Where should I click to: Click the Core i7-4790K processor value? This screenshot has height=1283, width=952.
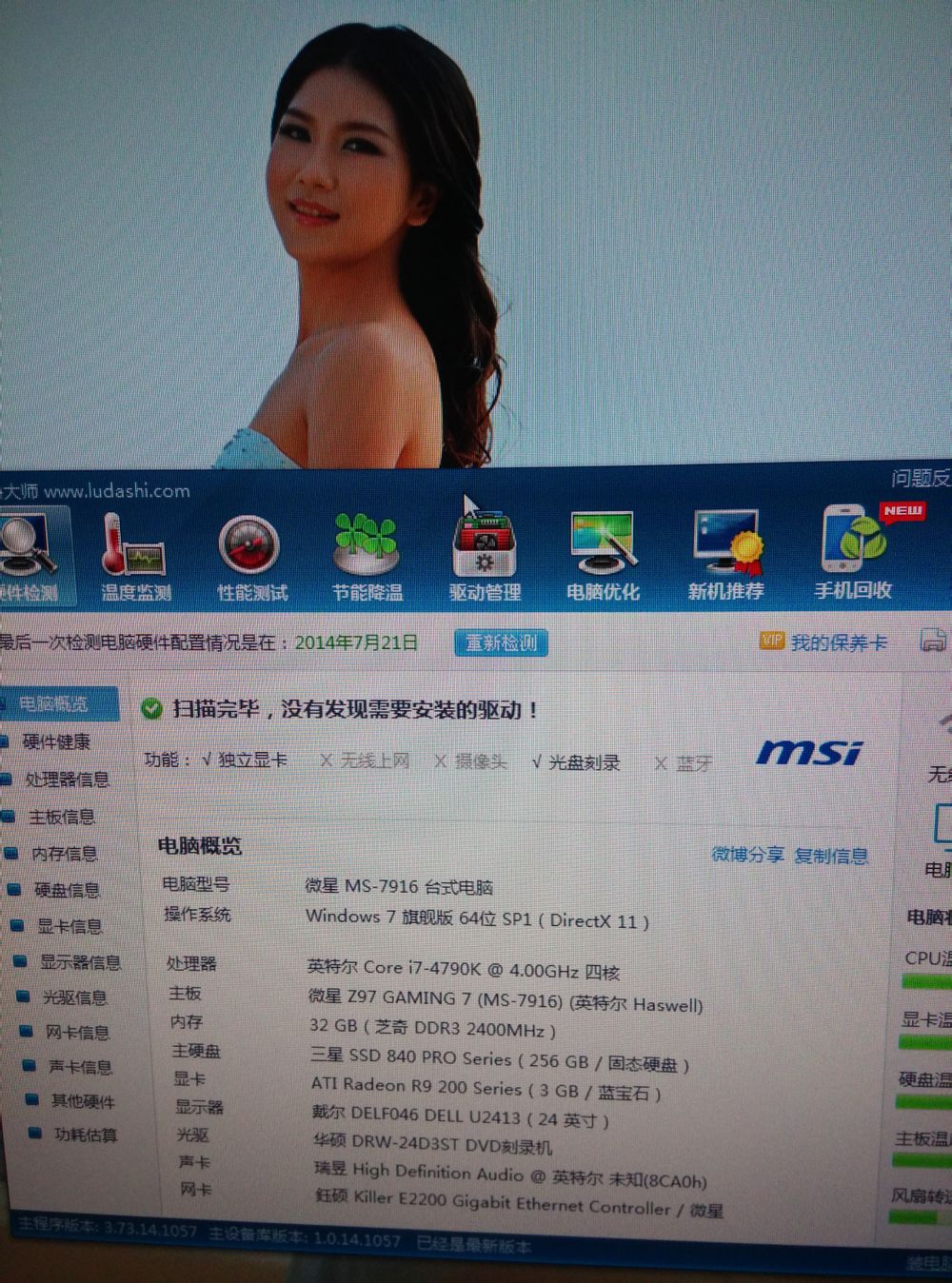[464, 969]
